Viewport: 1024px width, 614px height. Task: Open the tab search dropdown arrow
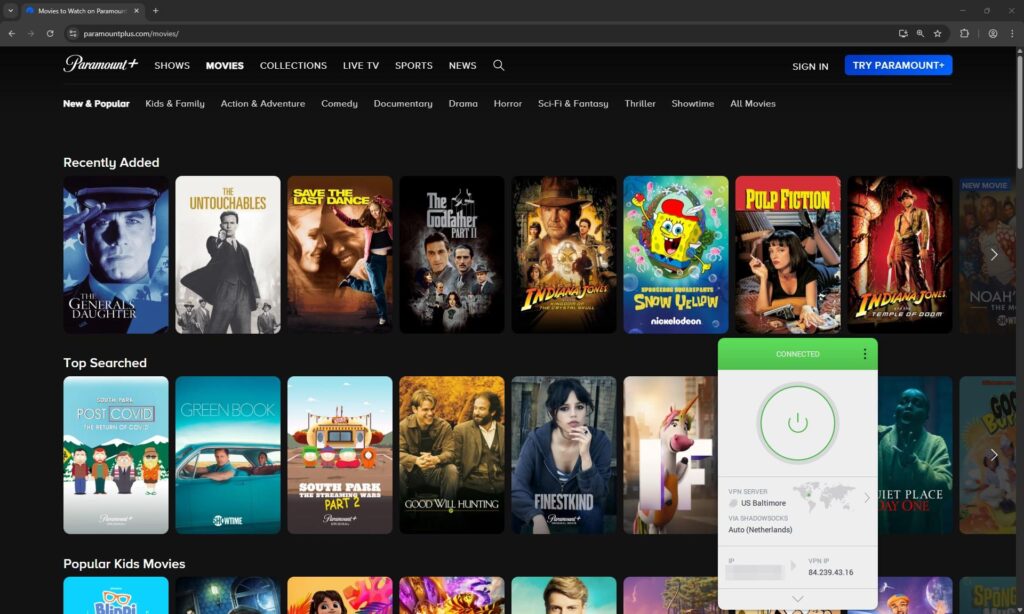coord(10,10)
